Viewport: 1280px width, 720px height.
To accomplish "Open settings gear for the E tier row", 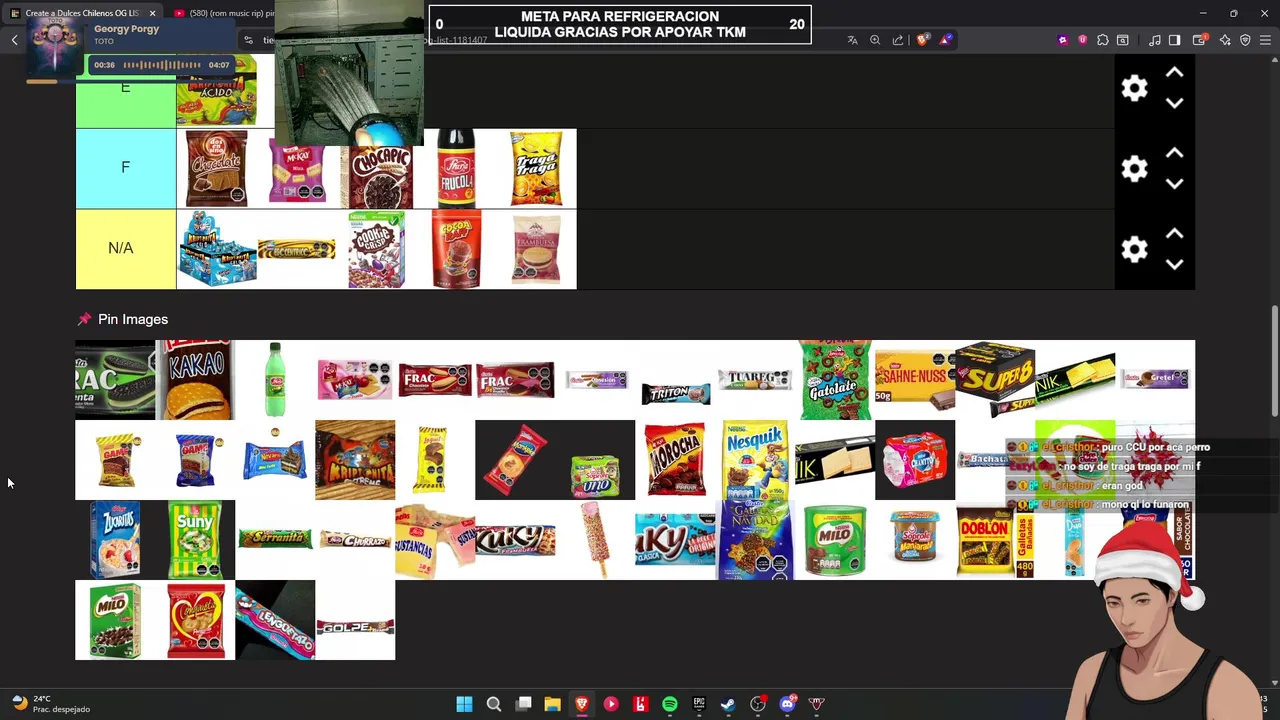I will (1134, 88).
